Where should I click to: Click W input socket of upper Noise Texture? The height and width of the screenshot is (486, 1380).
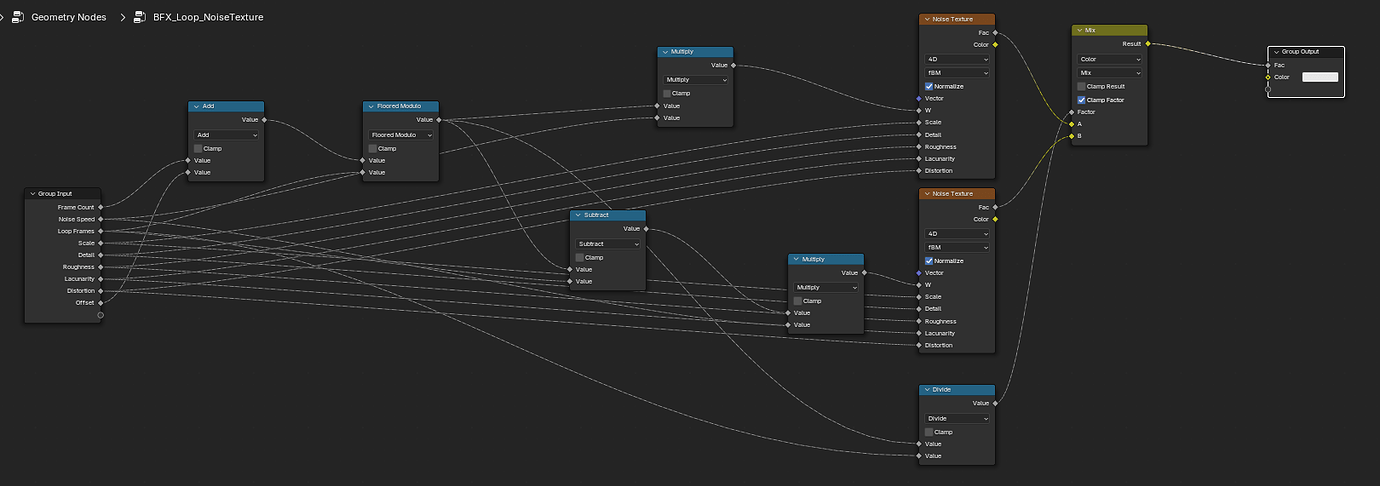[918, 110]
